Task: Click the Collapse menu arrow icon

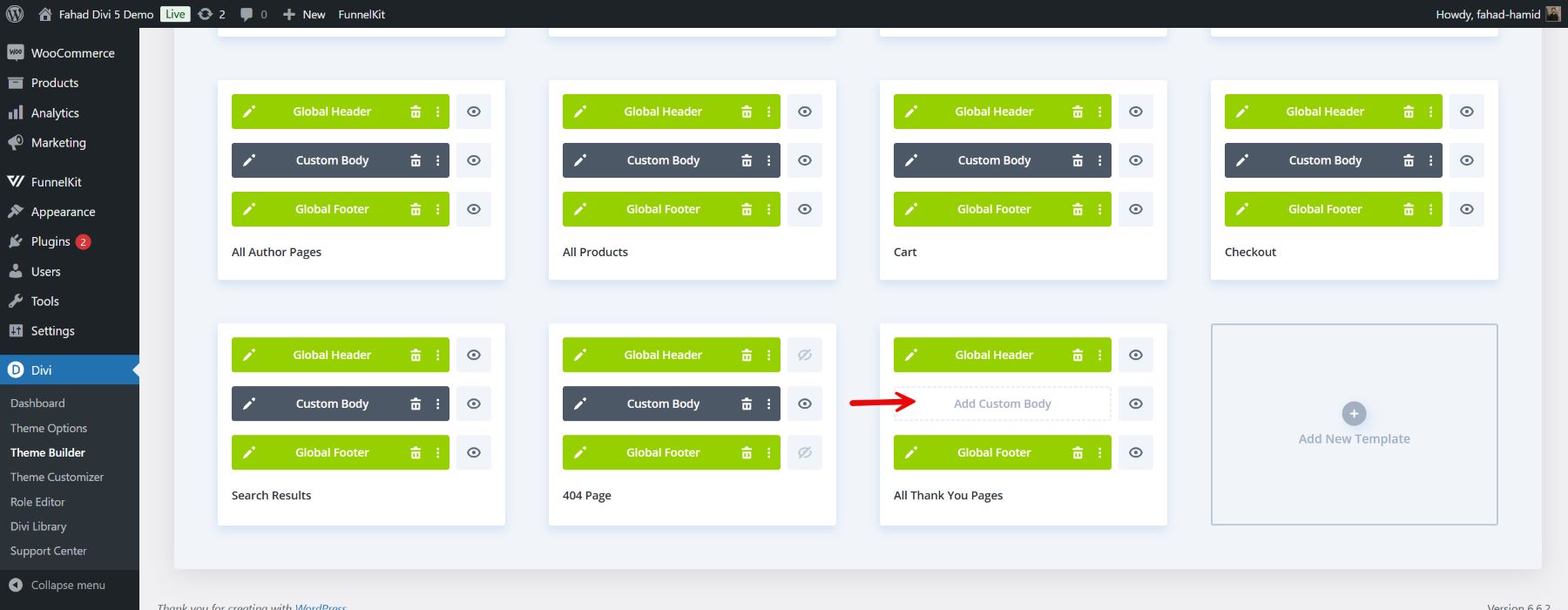Action: (x=16, y=585)
